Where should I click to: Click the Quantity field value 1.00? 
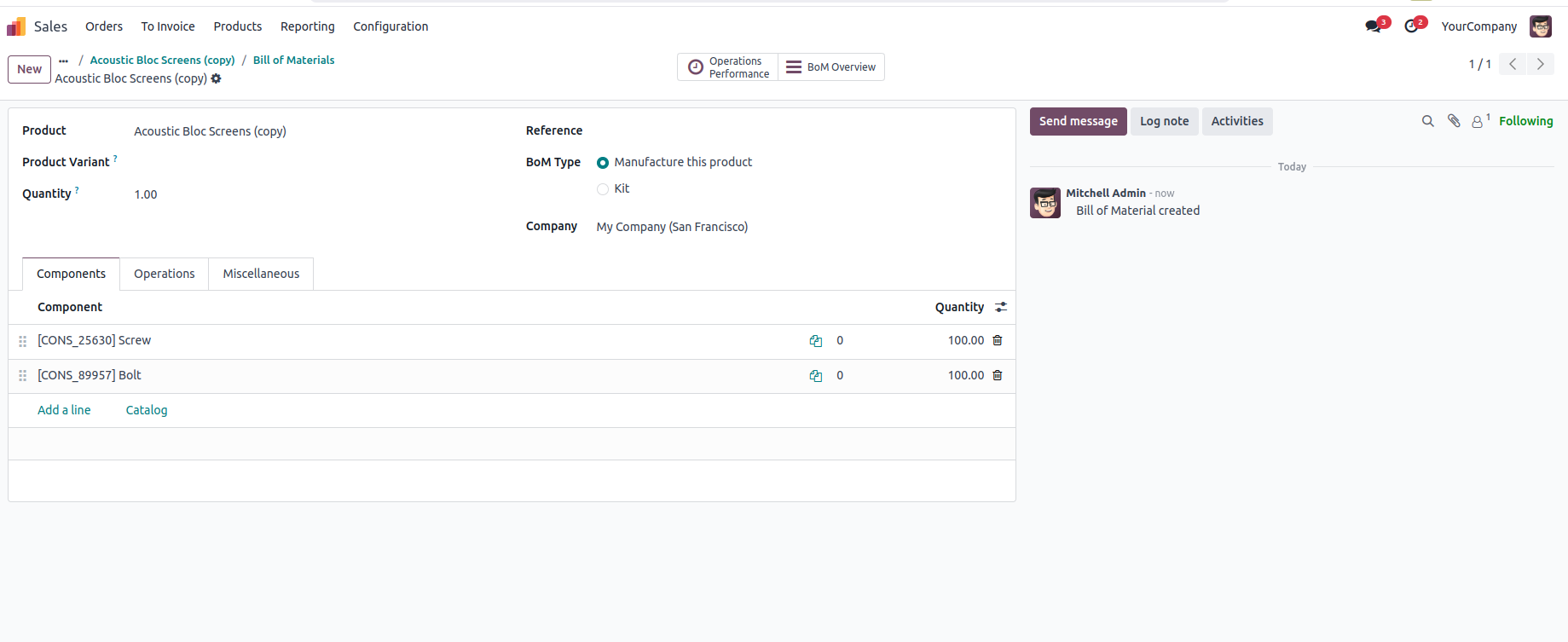(146, 194)
